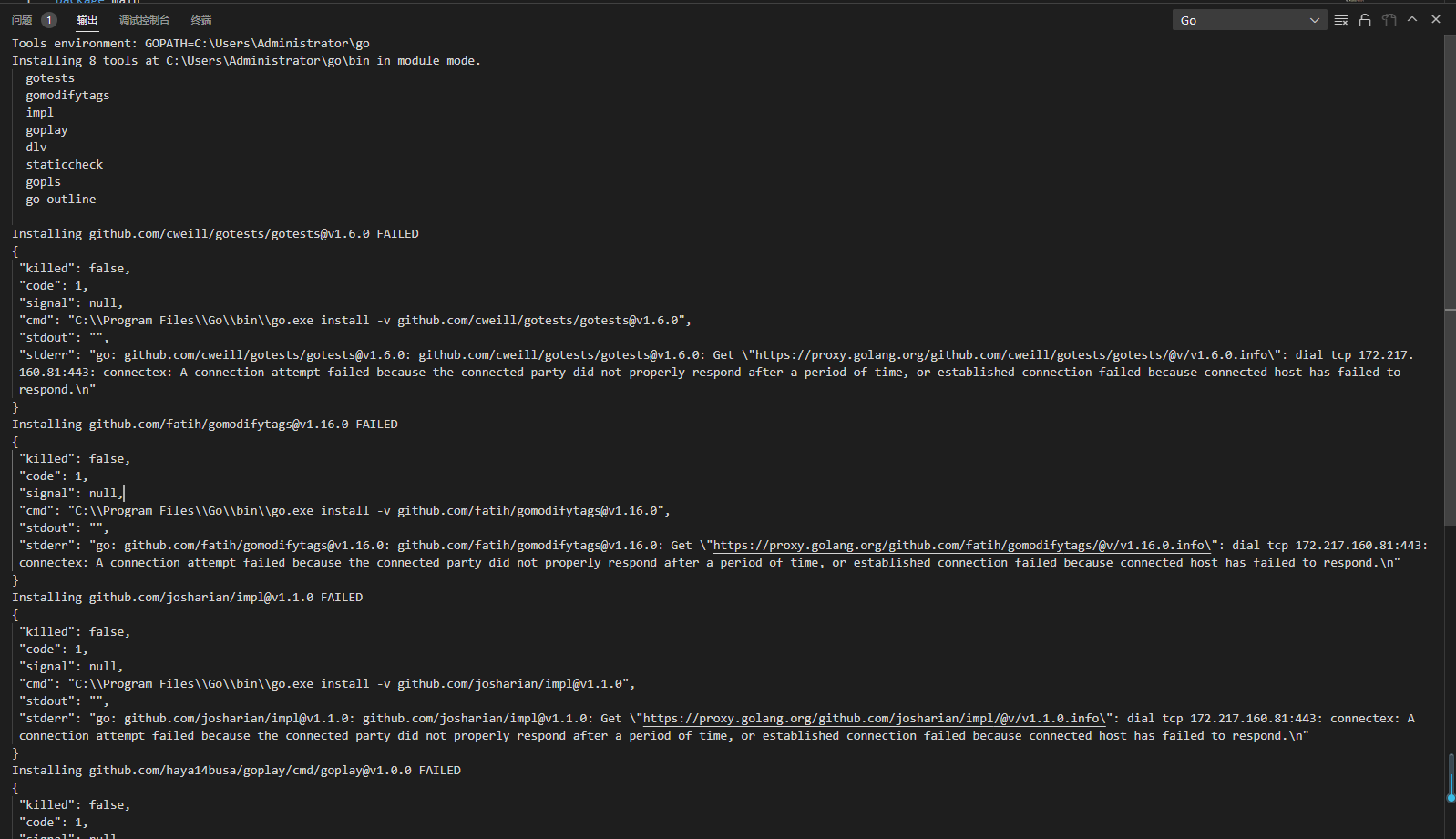Click the problems count badge showing 1
Image resolution: width=1456 pixels, height=839 pixels.
(x=49, y=20)
